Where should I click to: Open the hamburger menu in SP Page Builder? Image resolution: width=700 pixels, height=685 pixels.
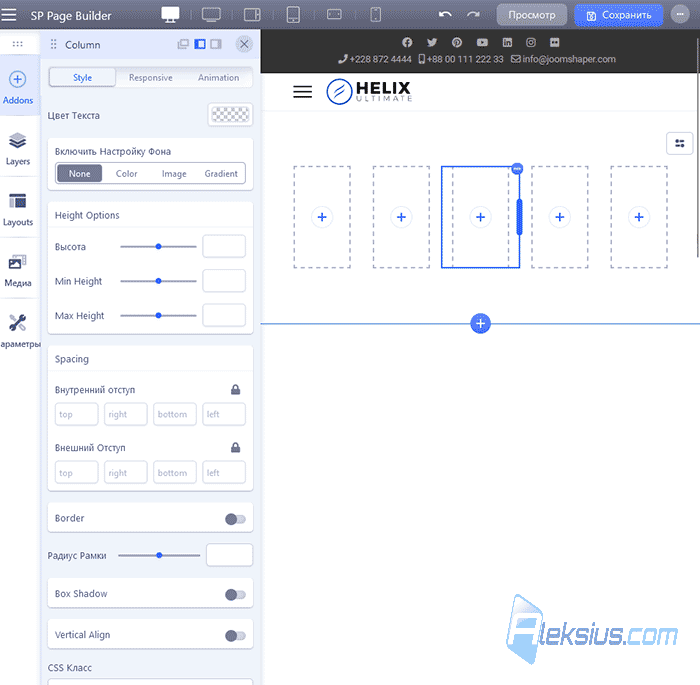tap(8, 15)
